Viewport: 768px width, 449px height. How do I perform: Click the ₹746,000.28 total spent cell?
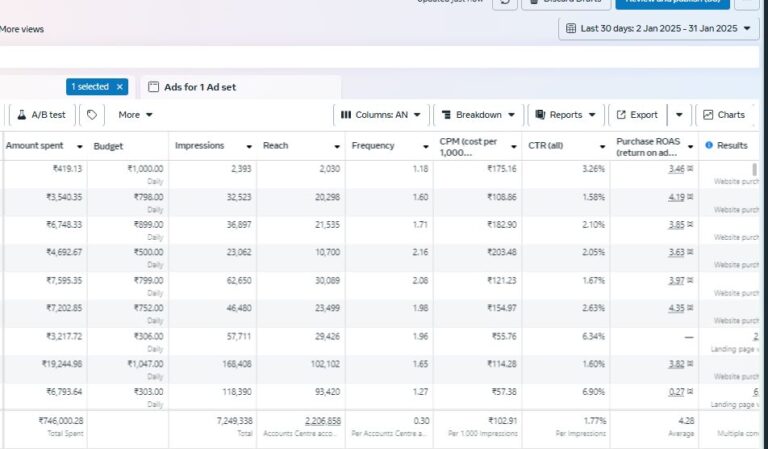pos(61,421)
